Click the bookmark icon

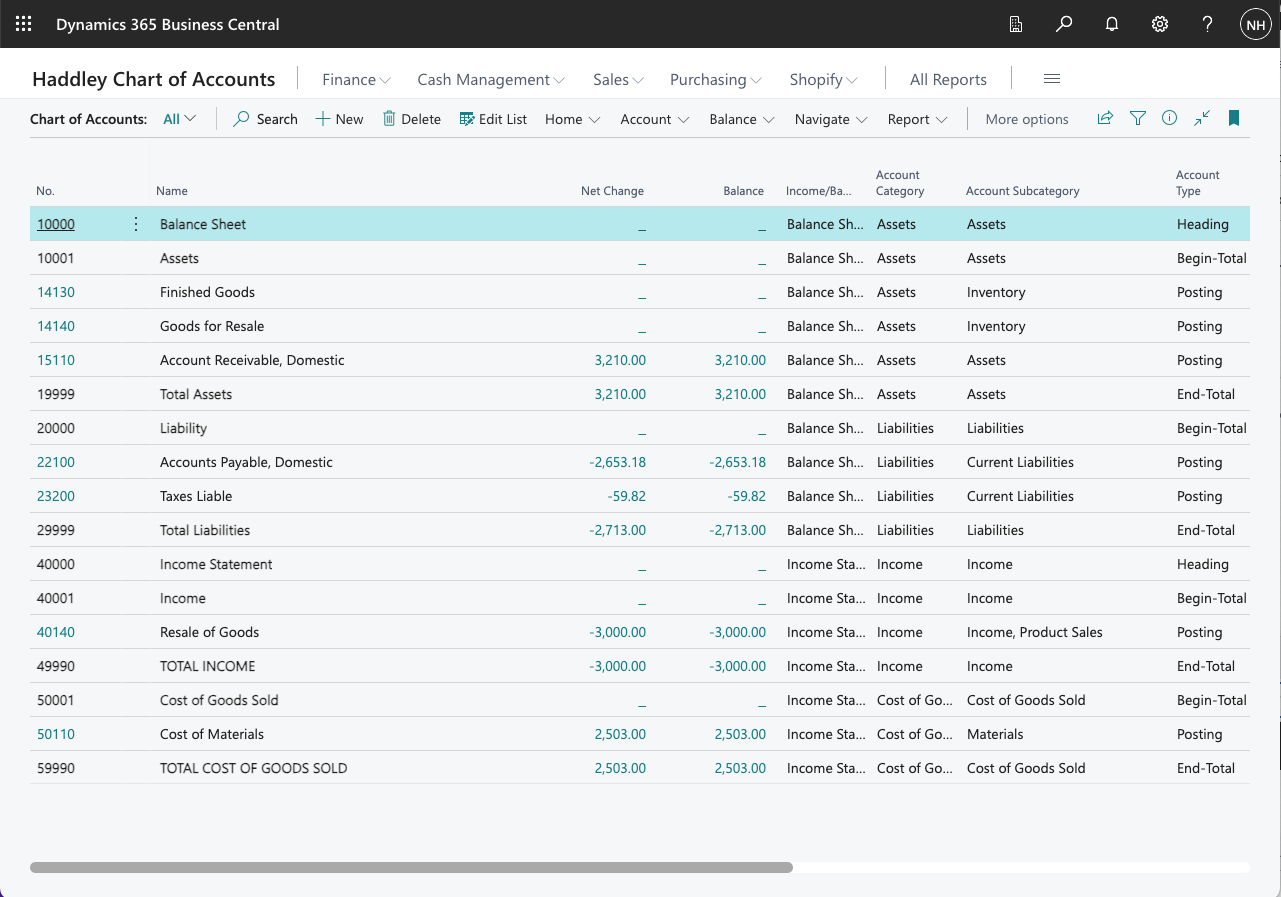coord(1234,118)
